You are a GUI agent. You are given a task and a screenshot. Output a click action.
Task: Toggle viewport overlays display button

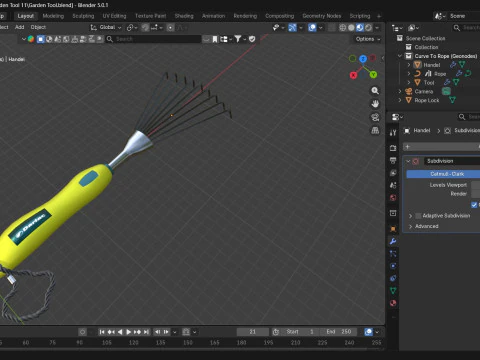312,28
